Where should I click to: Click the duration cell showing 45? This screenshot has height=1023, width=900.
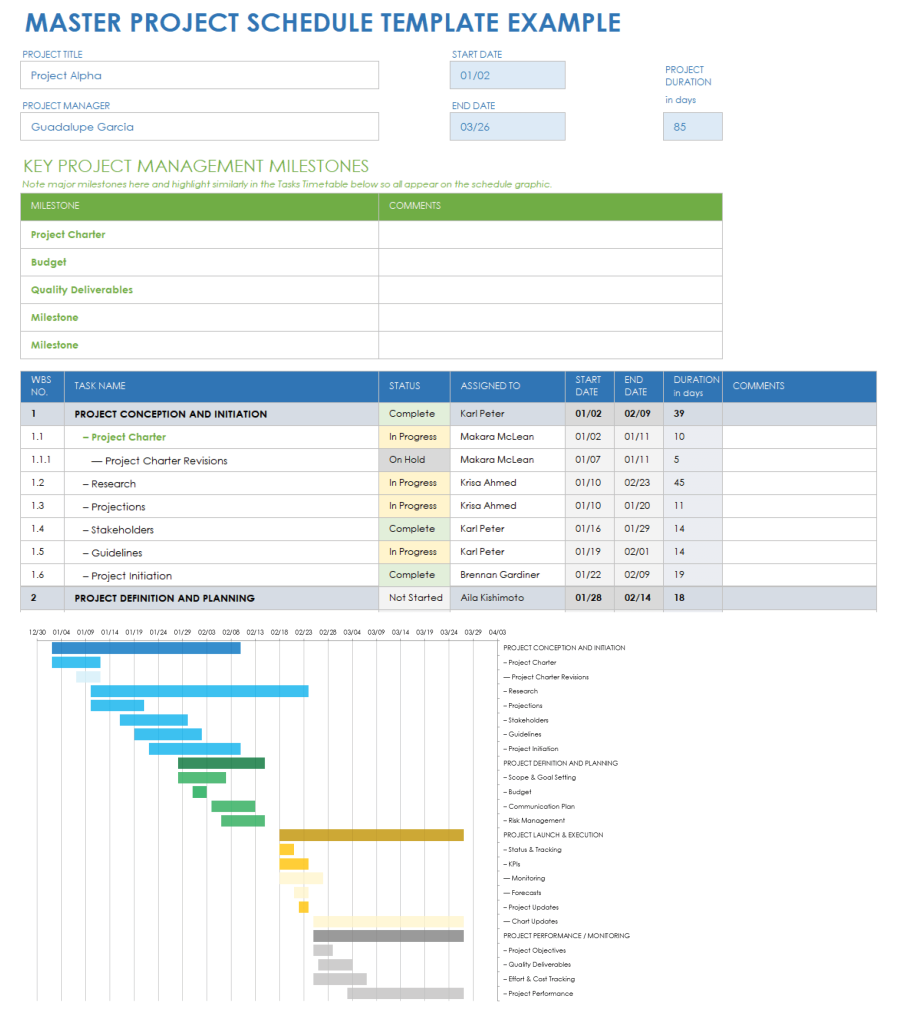point(692,483)
